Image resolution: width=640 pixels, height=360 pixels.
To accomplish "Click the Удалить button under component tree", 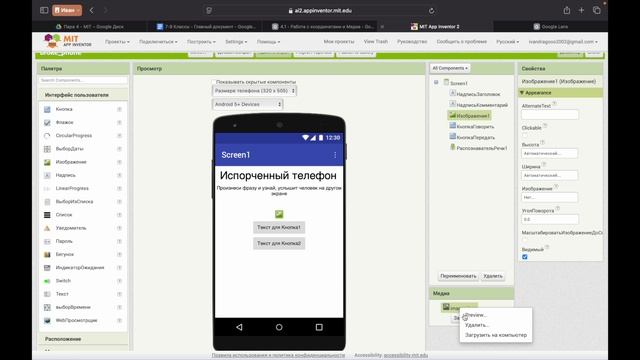I will [x=493, y=276].
